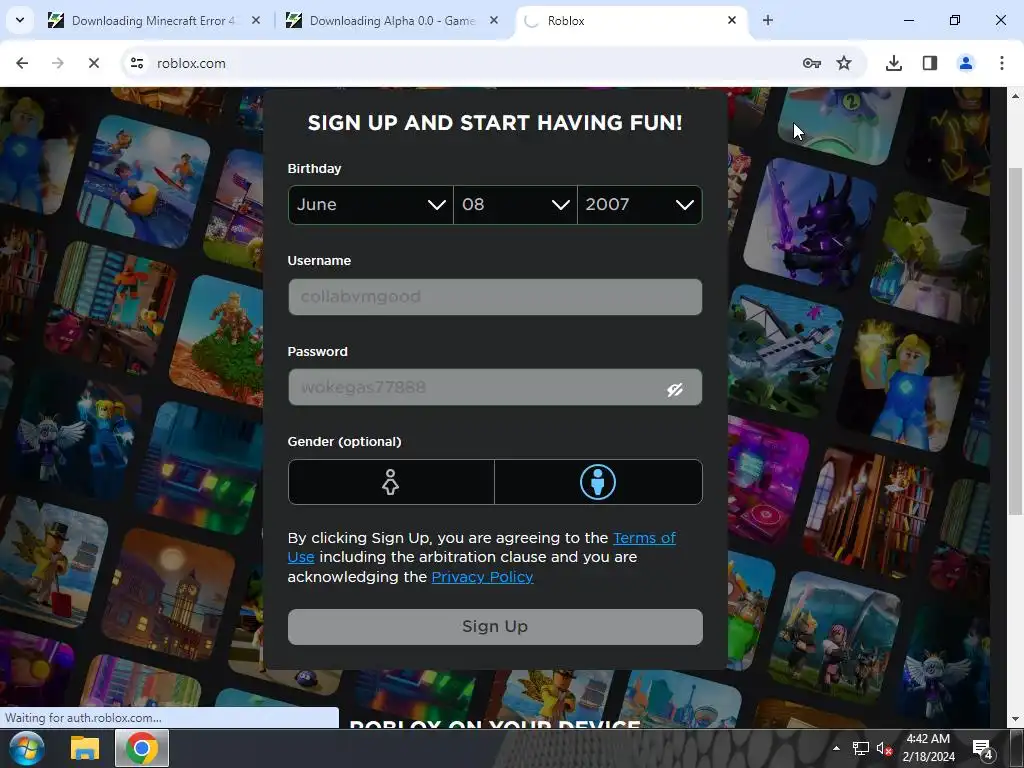
Task: Click Chrome icon in taskbar
Action: (142, 748)
